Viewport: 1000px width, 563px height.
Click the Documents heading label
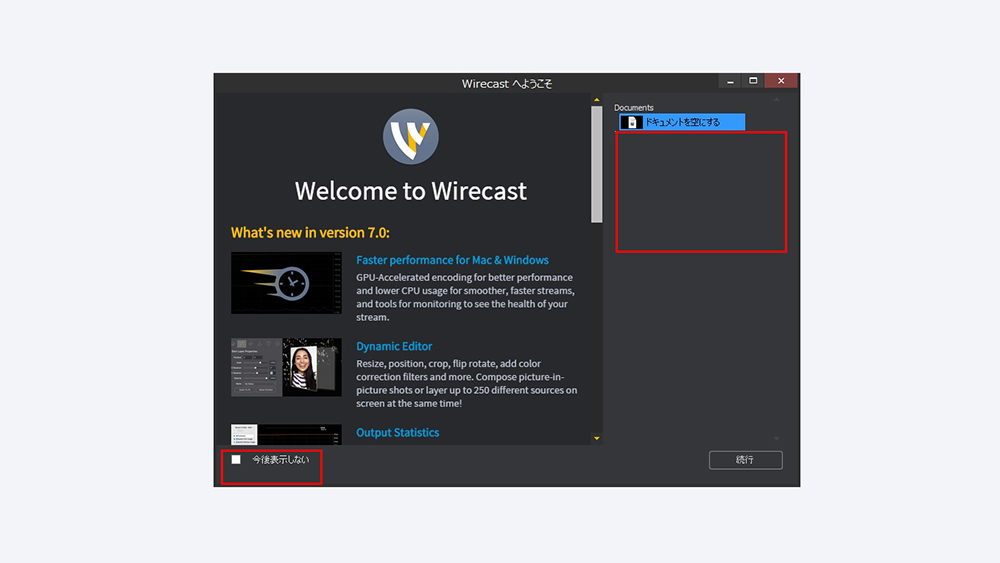click(x=633, y=108)
